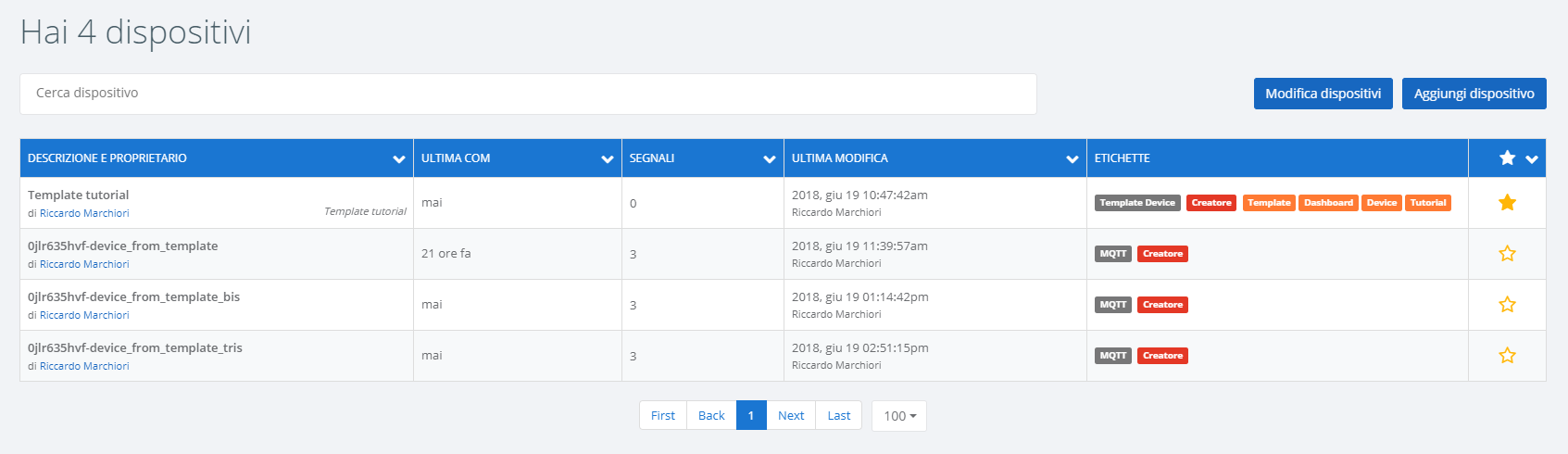
Task: Click the orange Device tag
Action: [x=1382, y=203]
